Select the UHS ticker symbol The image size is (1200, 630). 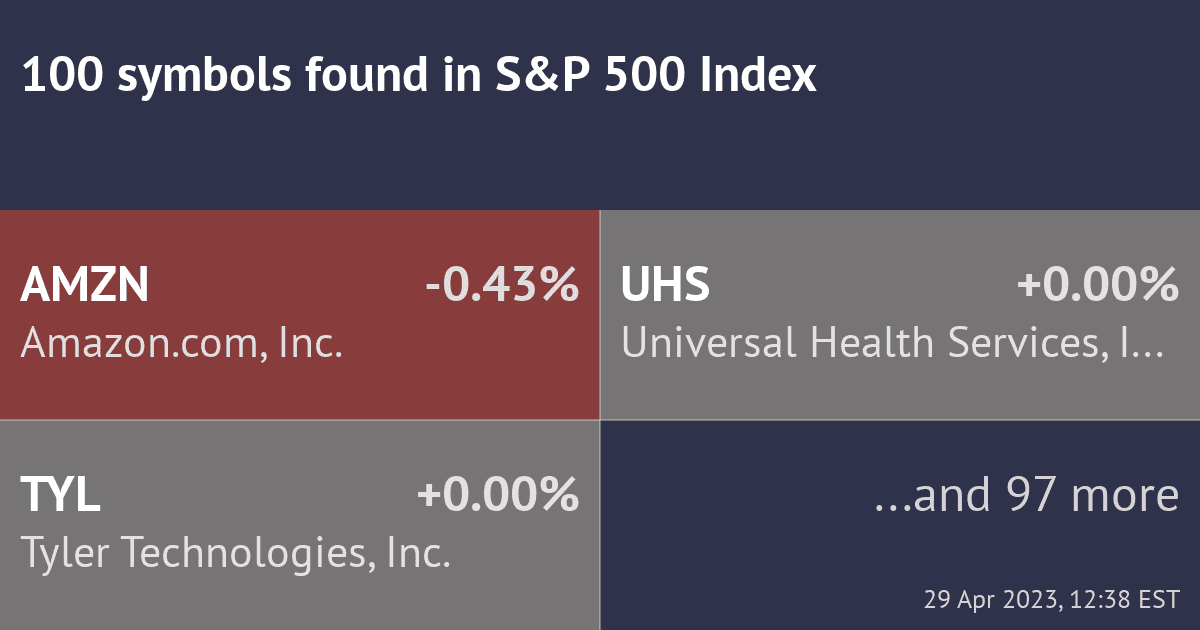click(x=665, y=286)
